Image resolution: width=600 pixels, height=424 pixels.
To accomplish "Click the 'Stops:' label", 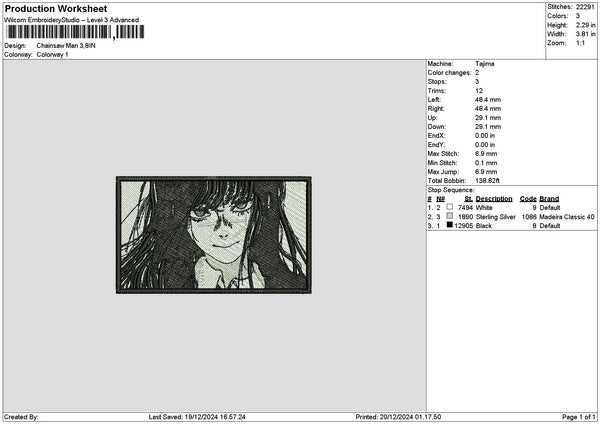I will point(437,82).
